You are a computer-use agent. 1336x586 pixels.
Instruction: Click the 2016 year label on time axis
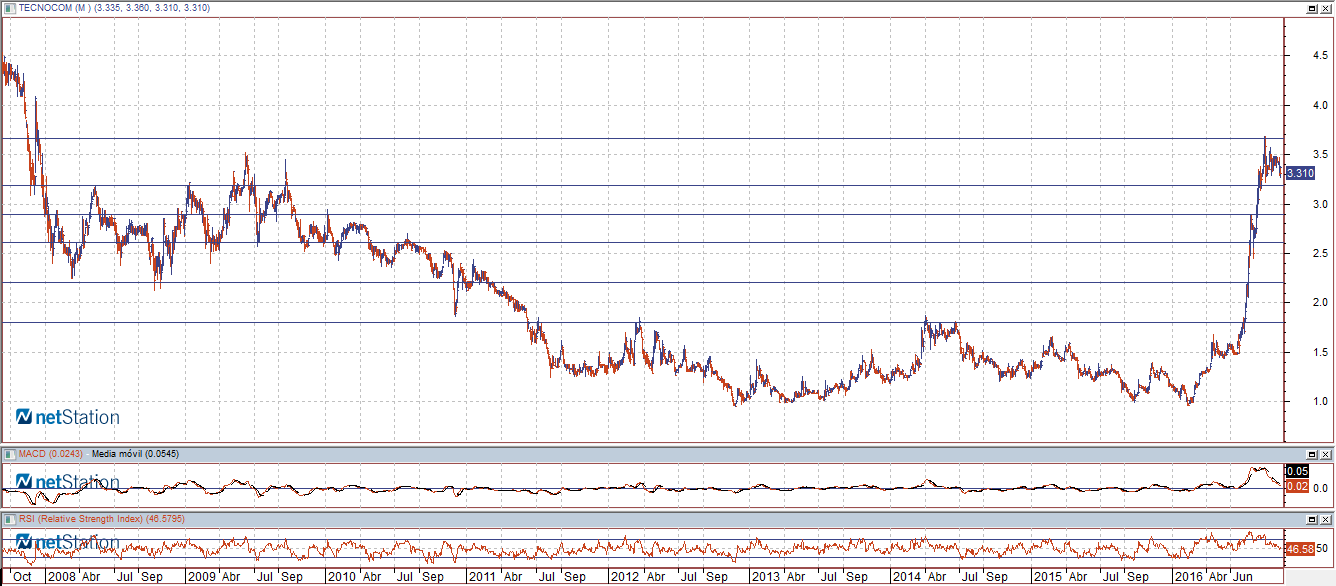pos(1189,577)
